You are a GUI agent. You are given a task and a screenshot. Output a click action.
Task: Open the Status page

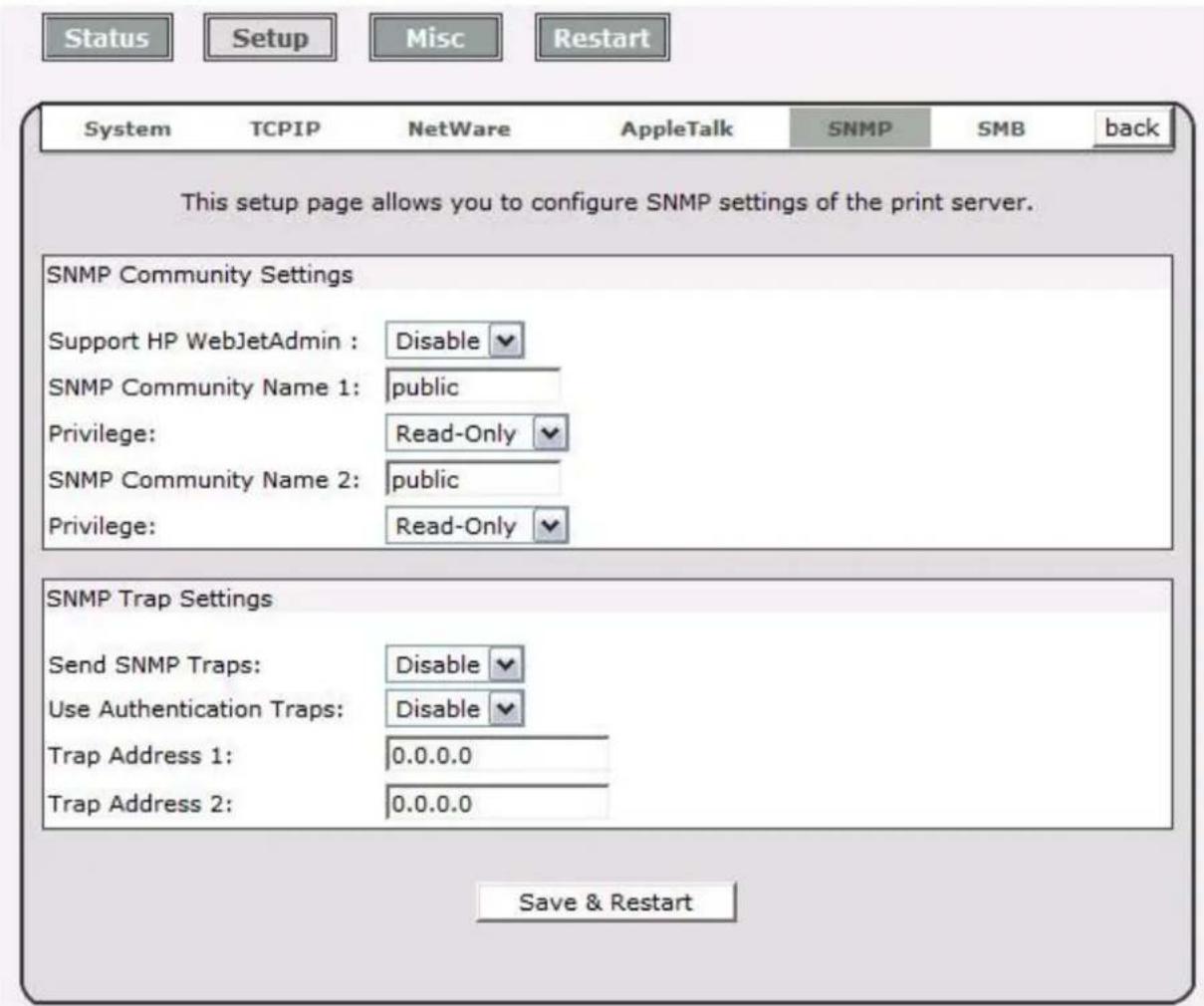click(x=107, y=39)
